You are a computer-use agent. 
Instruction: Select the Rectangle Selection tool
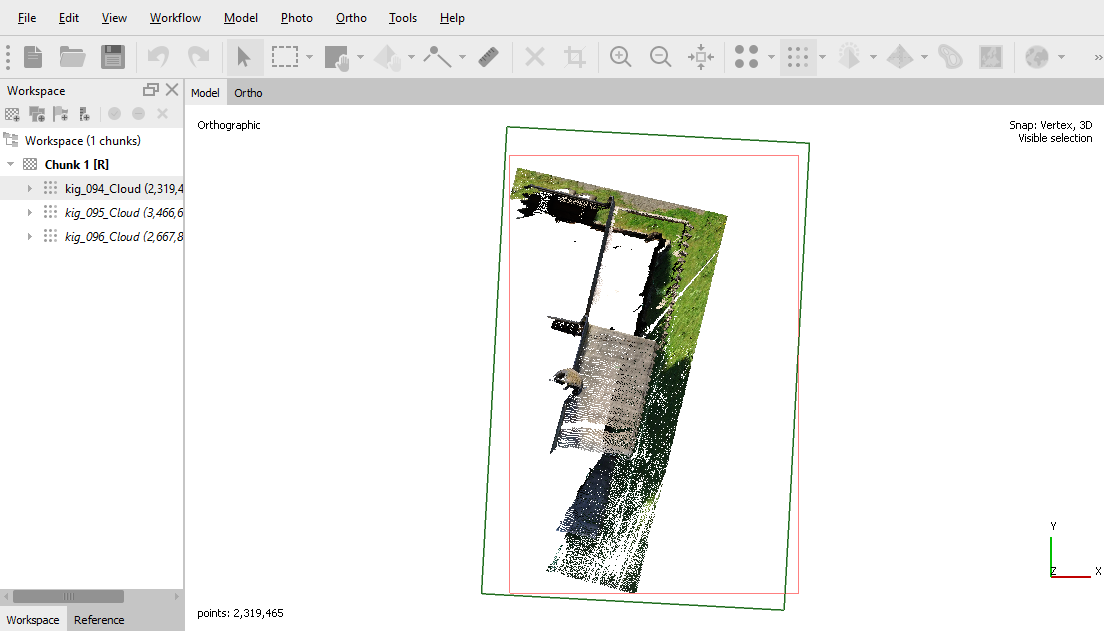(x=285, y=57)
